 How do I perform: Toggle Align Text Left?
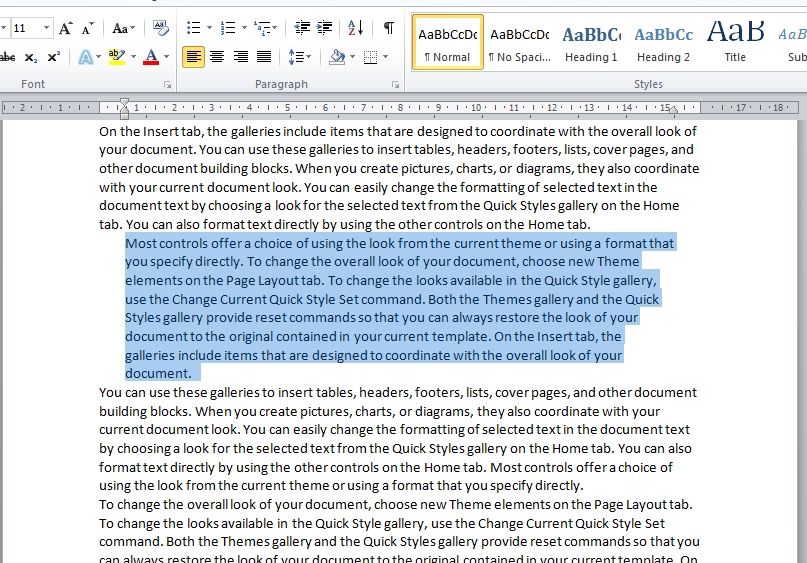click(194, 57)
